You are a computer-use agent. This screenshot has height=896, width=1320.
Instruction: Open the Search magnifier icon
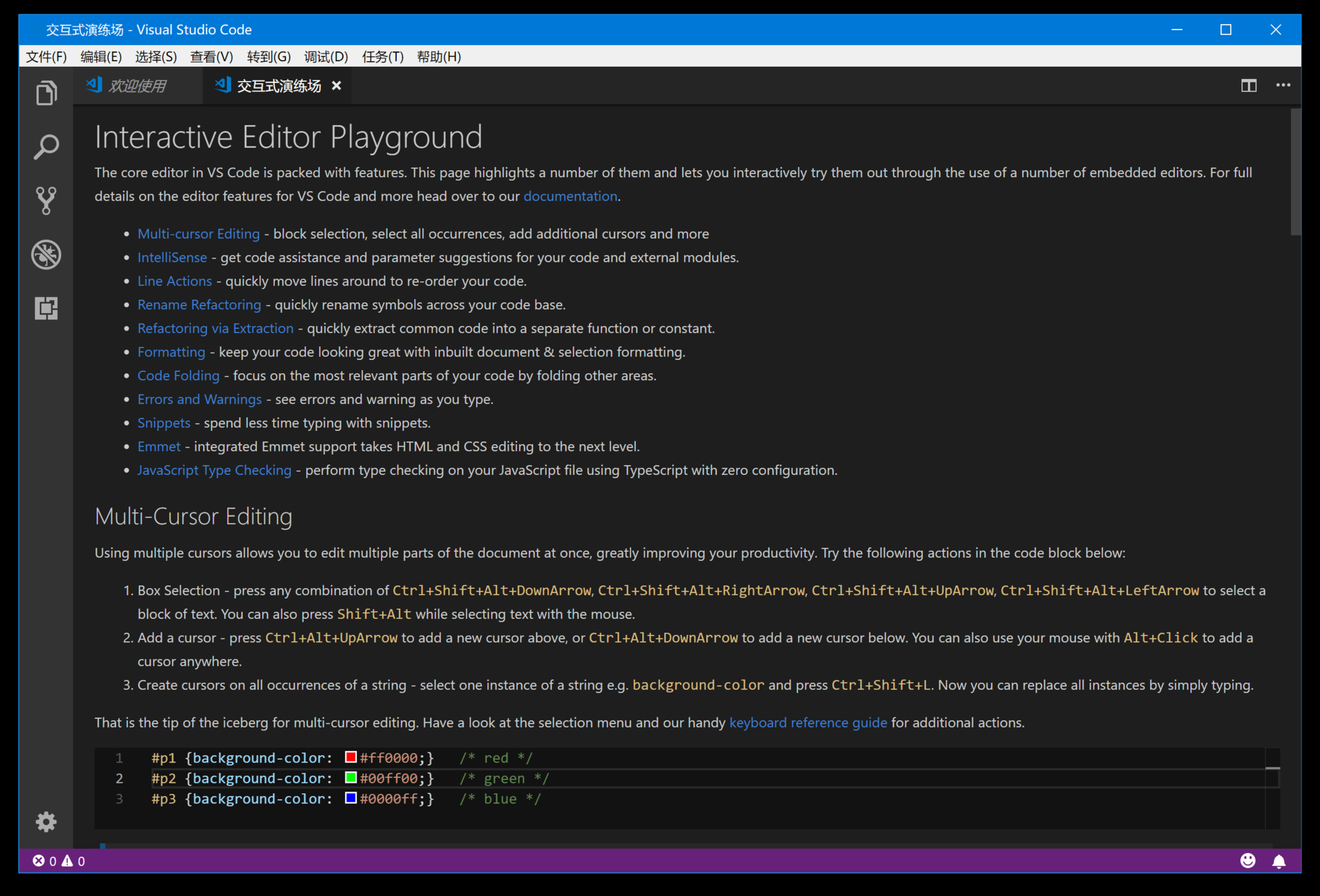[x=46, y=146]
